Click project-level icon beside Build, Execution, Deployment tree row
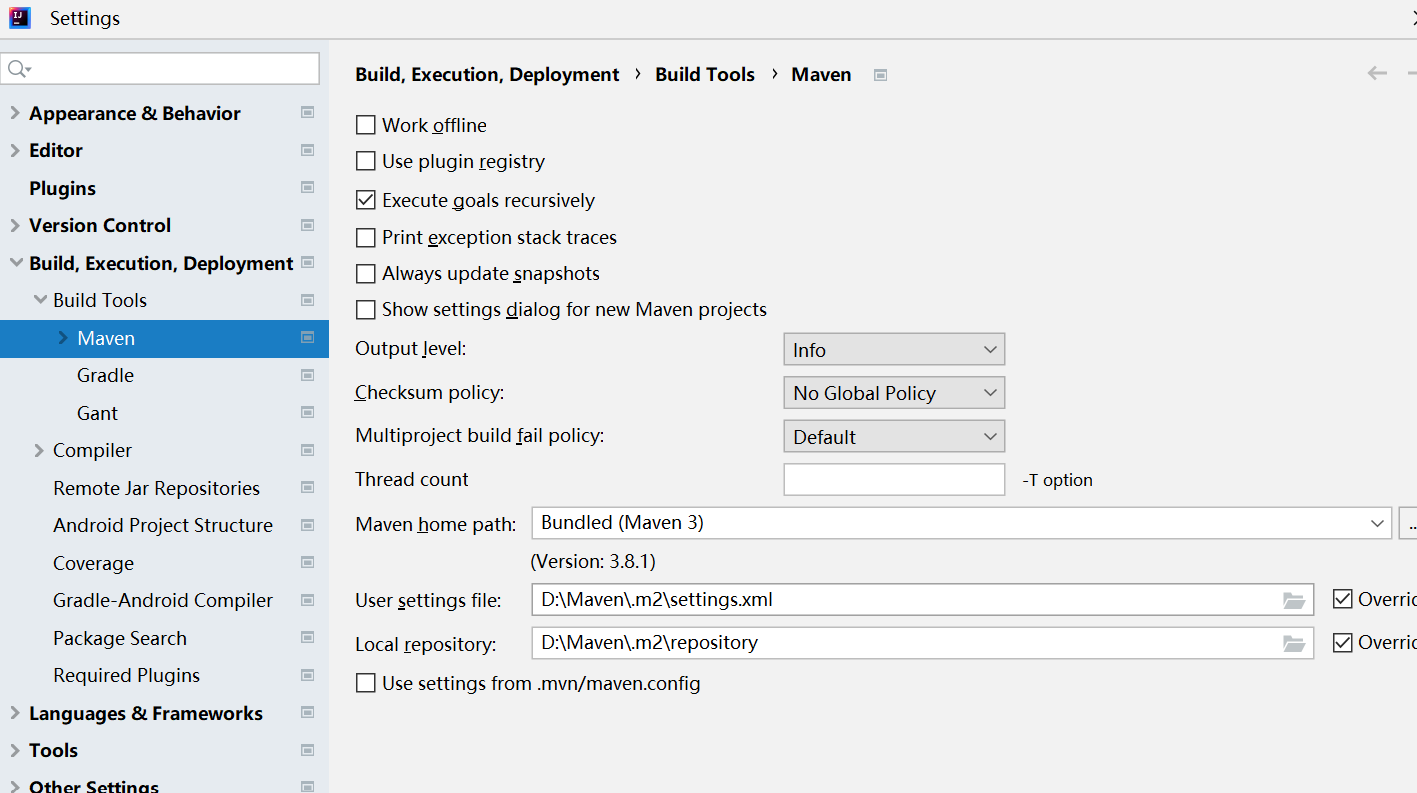1417x793 pixels. click(308, 263)
